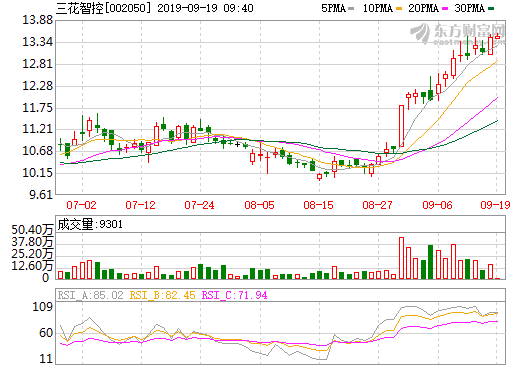520x365 pixels.
Task: Click the 07-24 date label
Action: [199, 205]
